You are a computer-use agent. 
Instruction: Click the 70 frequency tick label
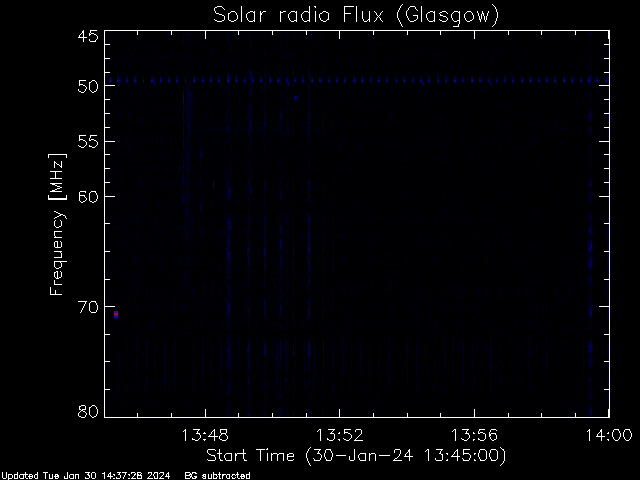(x=88, y=307)
